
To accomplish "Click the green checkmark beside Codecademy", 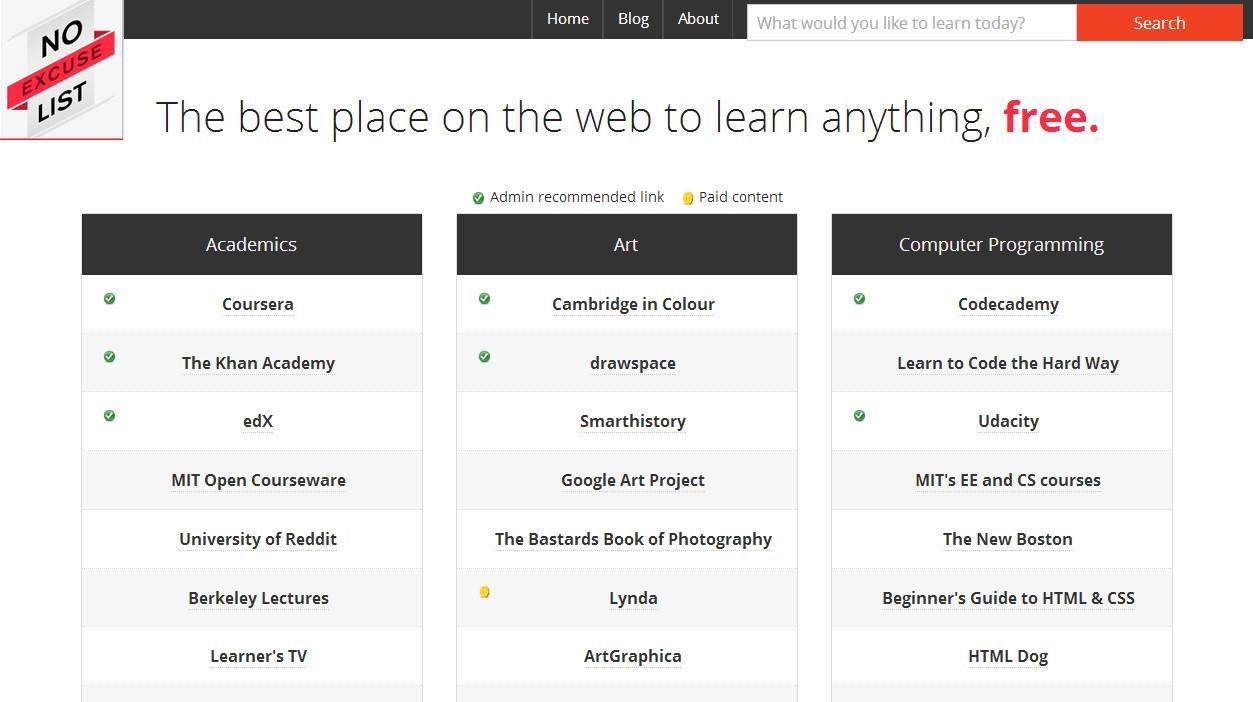I will 860,298.
